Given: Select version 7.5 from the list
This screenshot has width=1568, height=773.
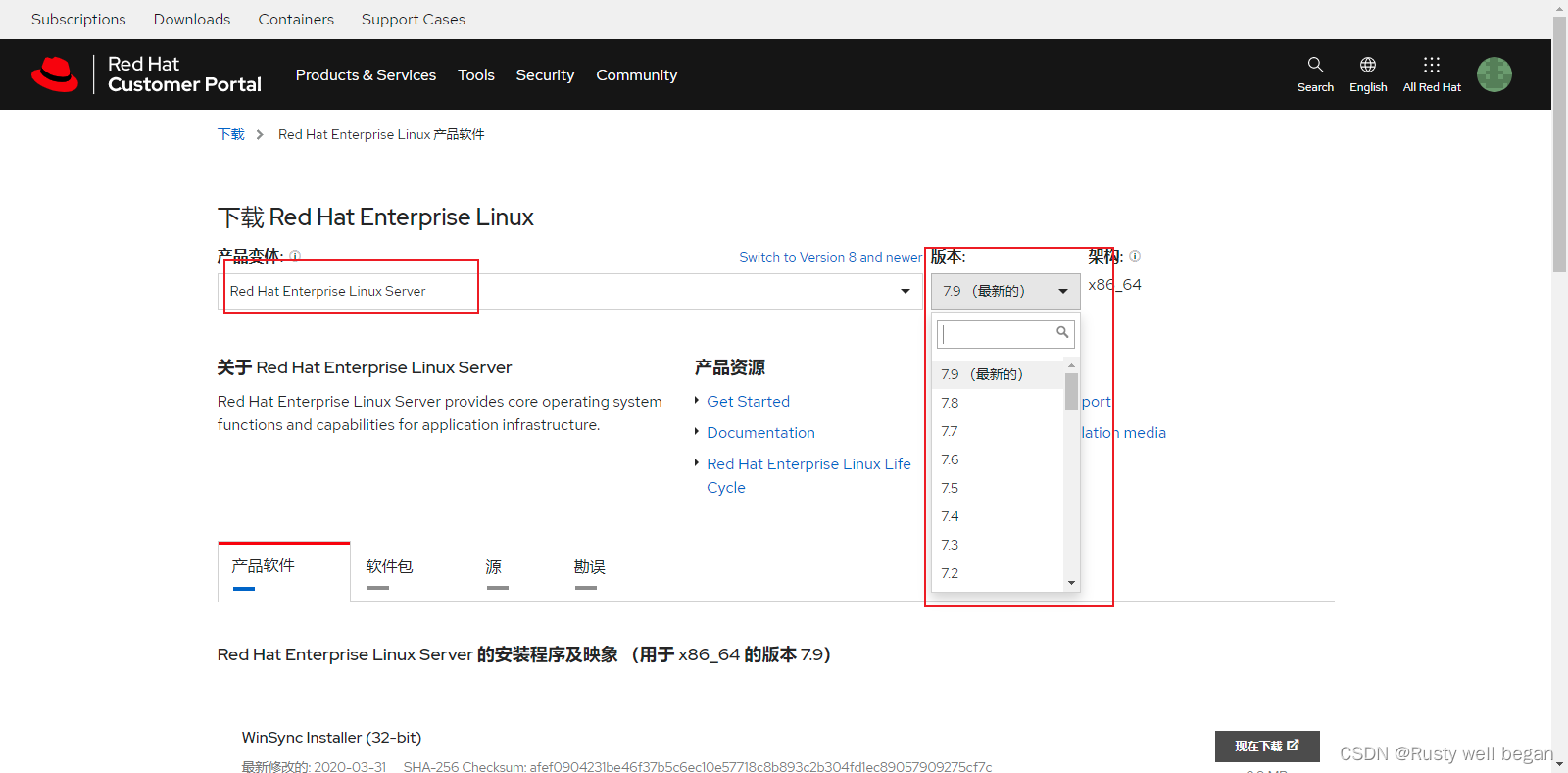Looking at the screenshot, I should [x=998, y=488].
